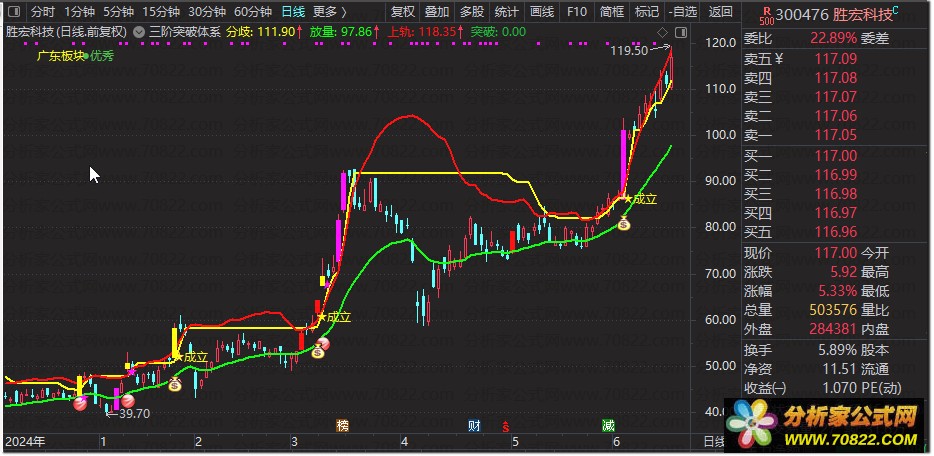The height and width of the screenshot is (456, 934).
Task: Click the ★成立 marker in June near 86
Action: click(x=638, y=199)
